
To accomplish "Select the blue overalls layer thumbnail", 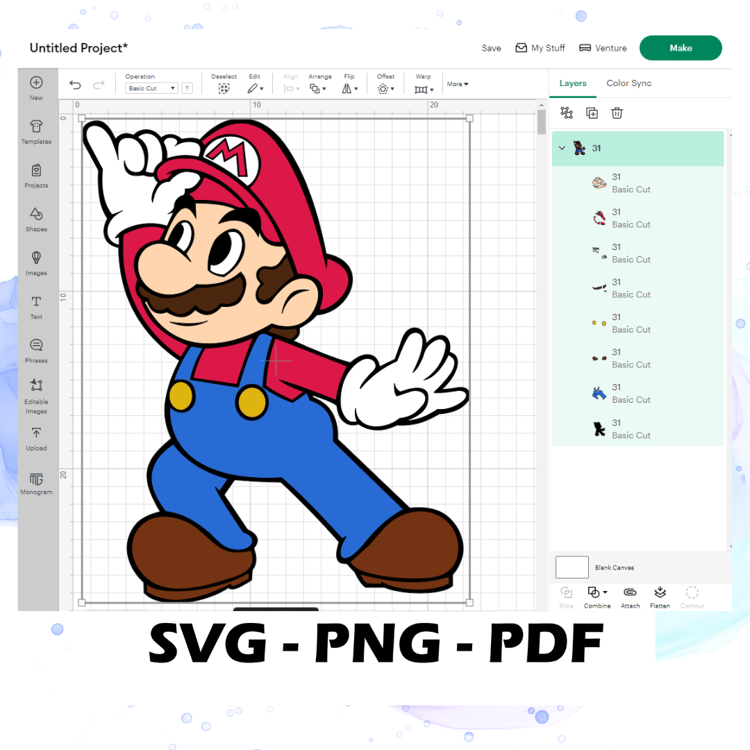I will (599, 393).
